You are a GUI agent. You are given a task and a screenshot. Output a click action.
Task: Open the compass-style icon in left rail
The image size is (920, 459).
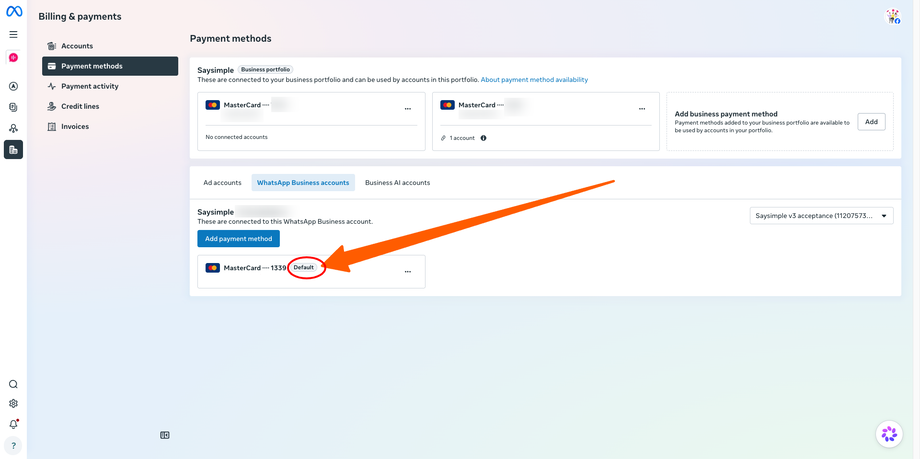point(13,86)
